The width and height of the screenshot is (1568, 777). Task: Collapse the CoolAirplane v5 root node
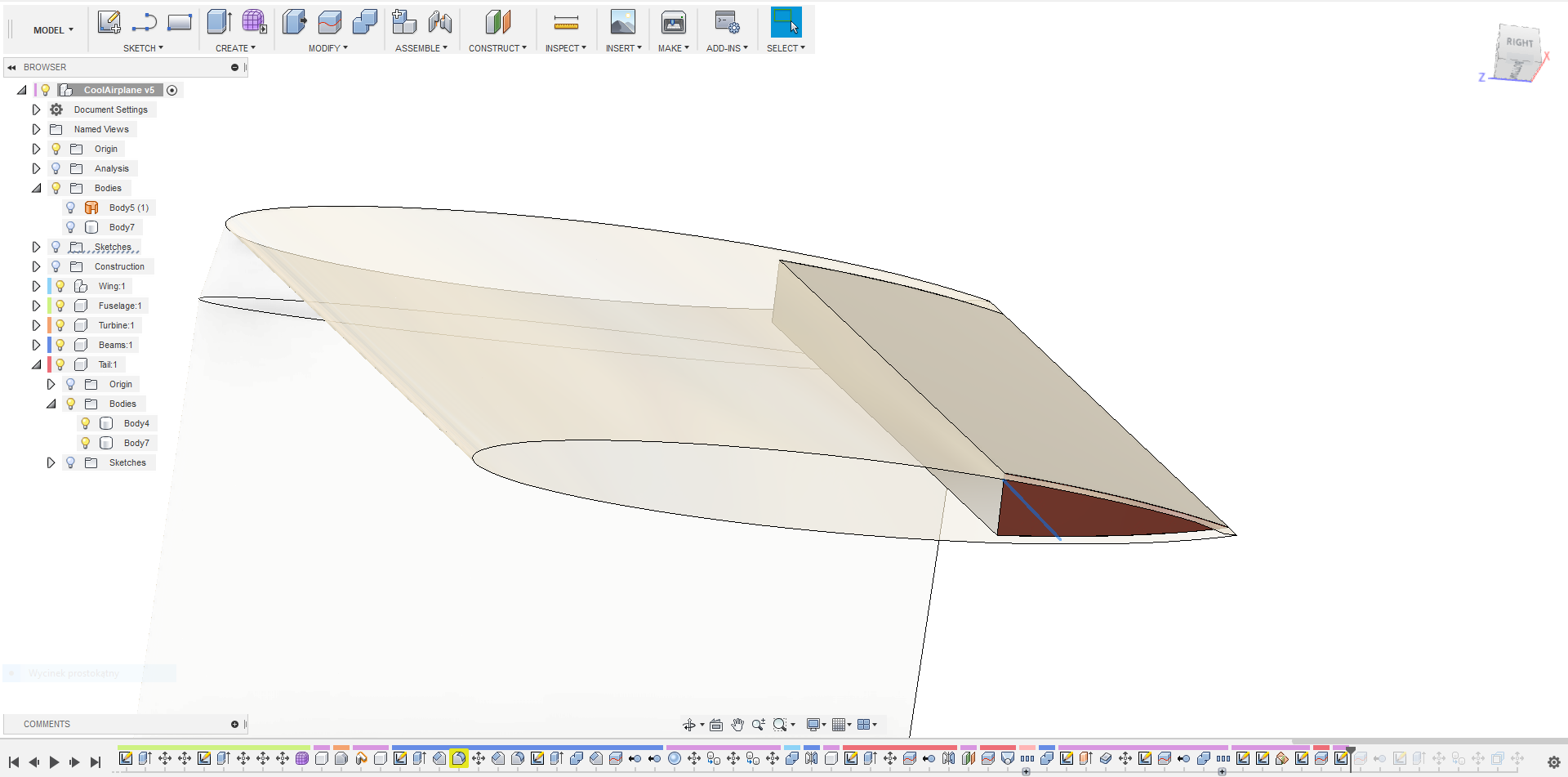tap(21, 90)
